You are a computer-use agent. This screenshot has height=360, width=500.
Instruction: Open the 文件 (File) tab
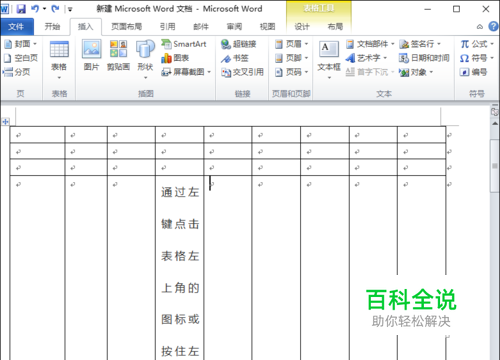pyautogui.click(x=17, y=27)
